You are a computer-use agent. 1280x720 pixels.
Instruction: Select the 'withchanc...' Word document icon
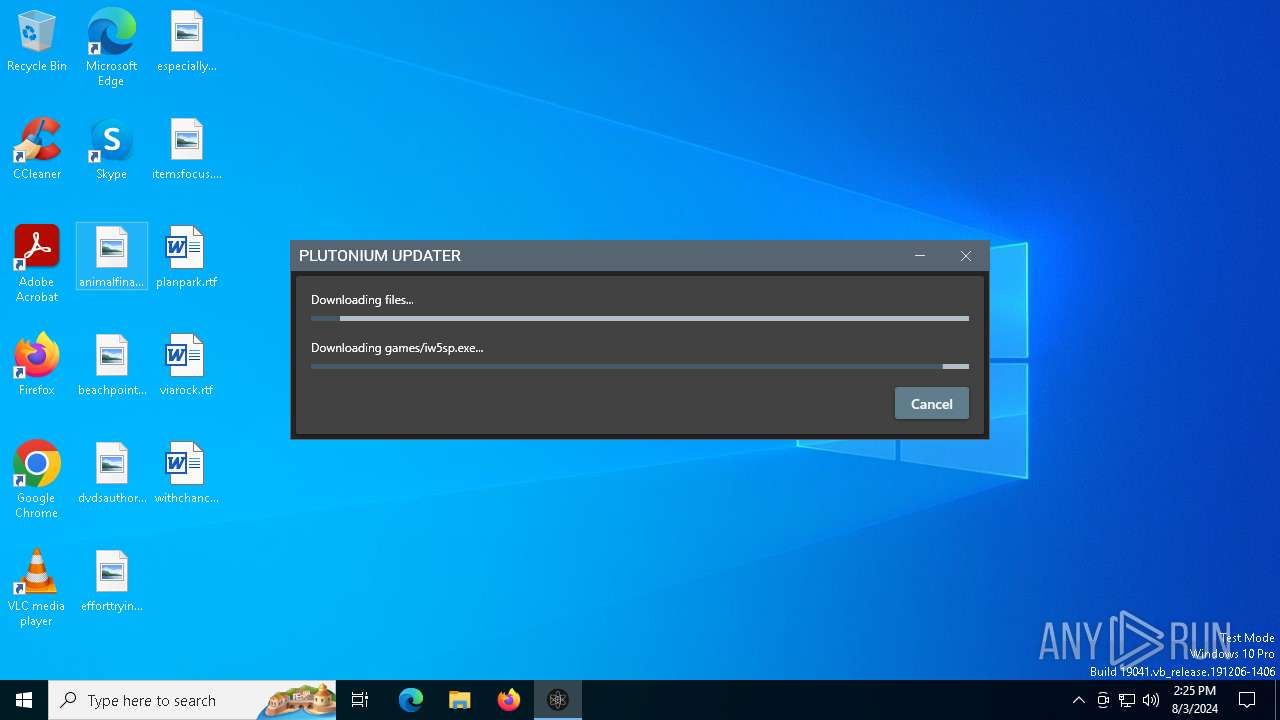tap(186, 474)
